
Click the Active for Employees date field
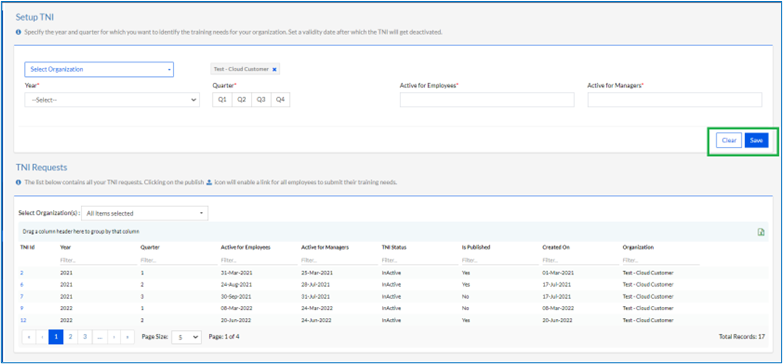[487, 100]
